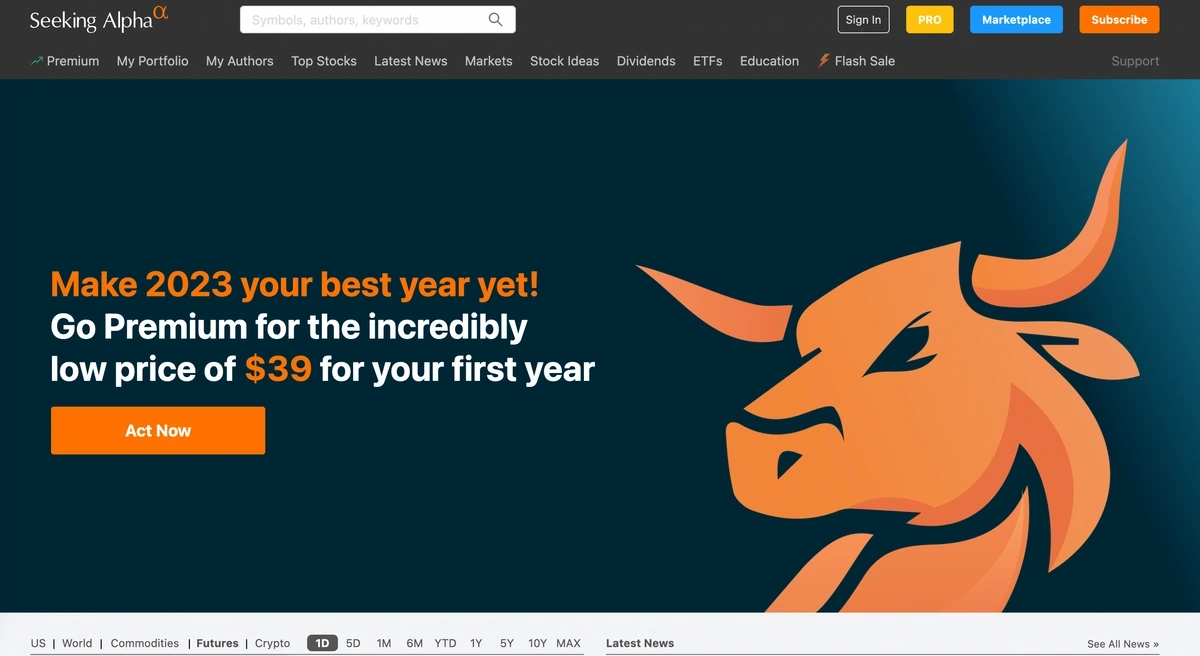This screenshot has height=656, width=1200.
Task: Select the 1M time range
Action: coord(384,644)
